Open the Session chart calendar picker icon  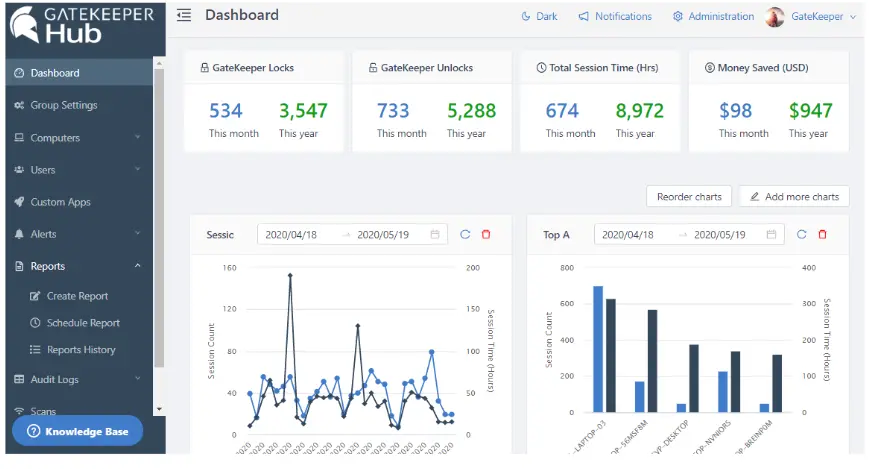pos(435,234)
